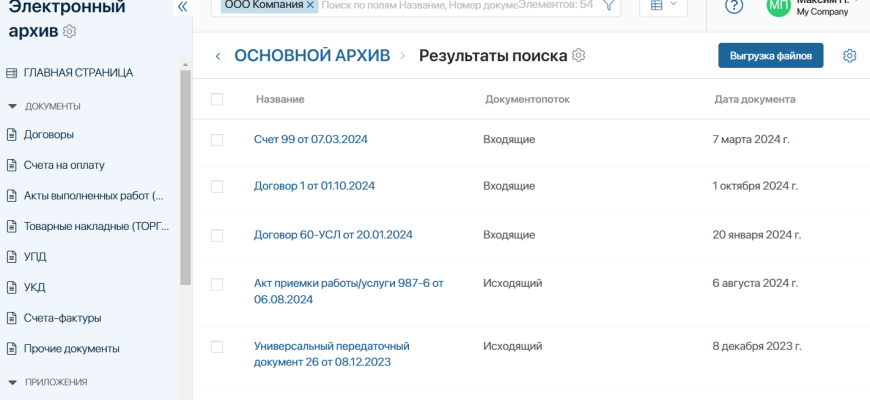Click the search input field
Viewport: 870px width, 400px height.
point(420,6)
